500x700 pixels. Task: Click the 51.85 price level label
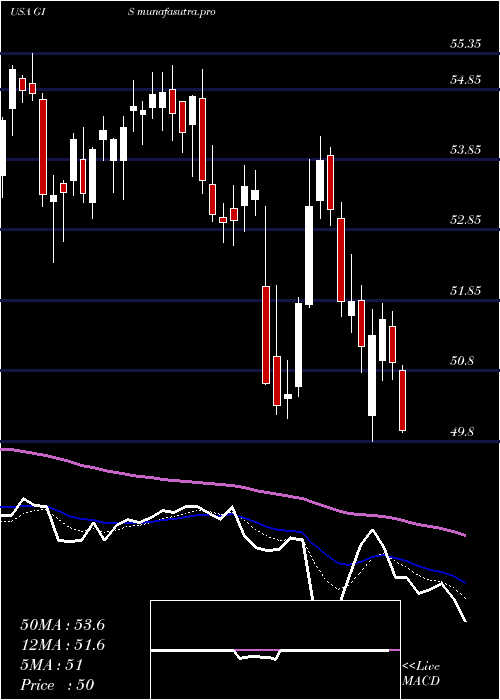tap(467, 291)
